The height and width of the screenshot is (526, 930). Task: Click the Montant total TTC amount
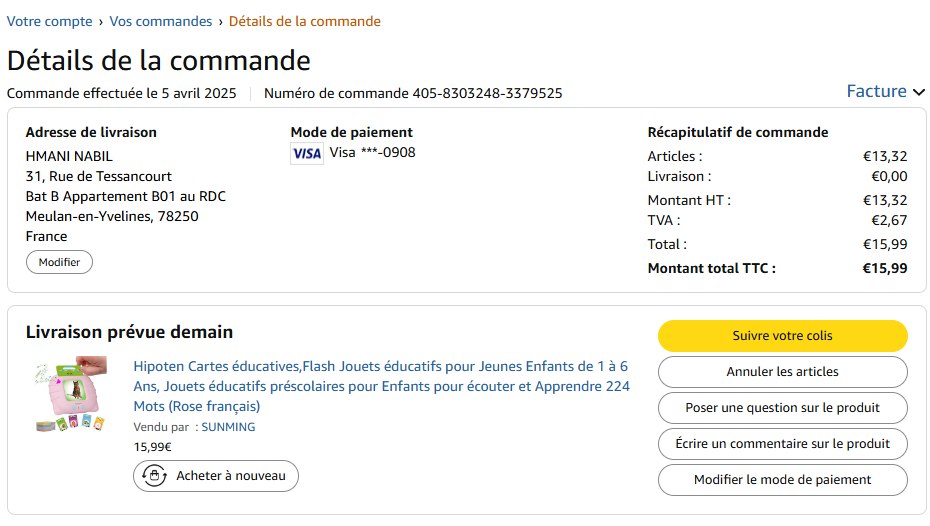(x=885, y=268)
